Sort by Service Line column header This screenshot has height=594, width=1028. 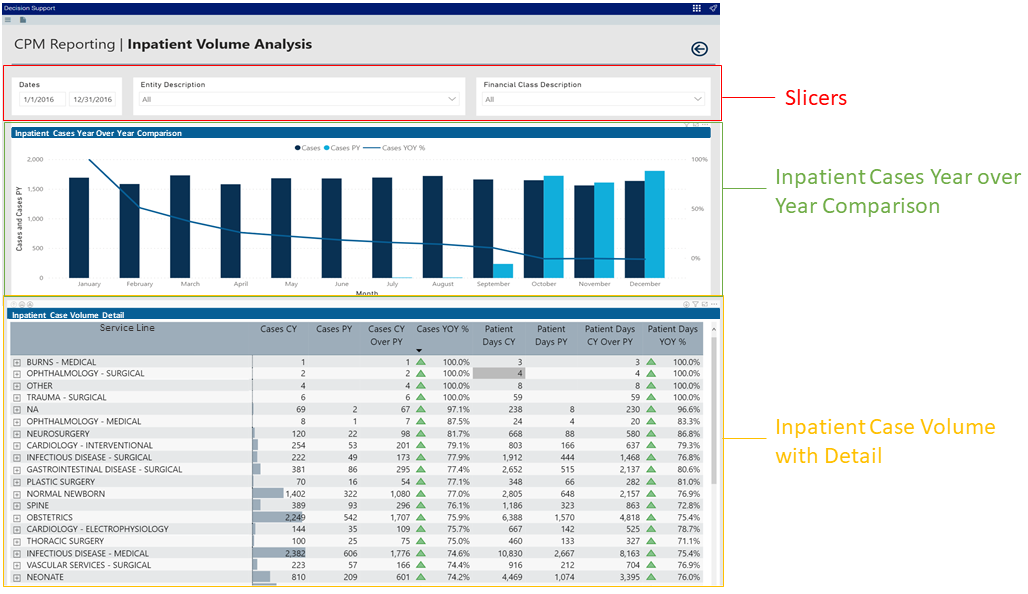click(x=127, y=329)
